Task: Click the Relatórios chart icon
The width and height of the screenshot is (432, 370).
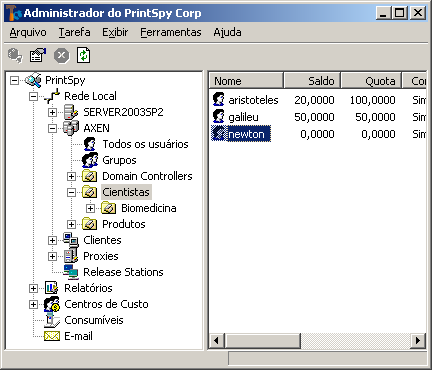Action: pos(52,288)
